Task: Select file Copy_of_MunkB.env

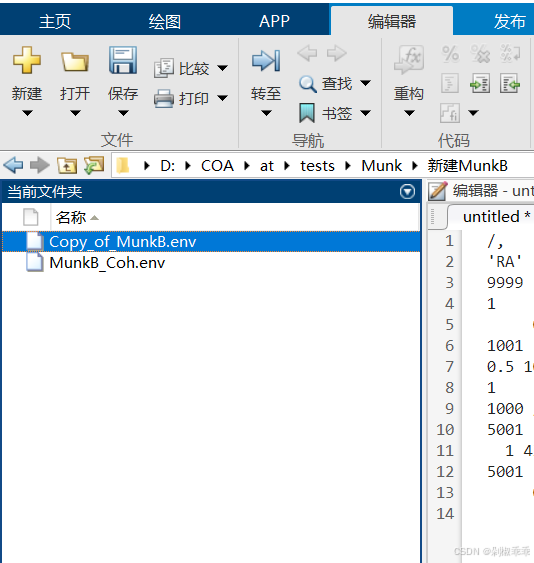Action: coord(211,242)
